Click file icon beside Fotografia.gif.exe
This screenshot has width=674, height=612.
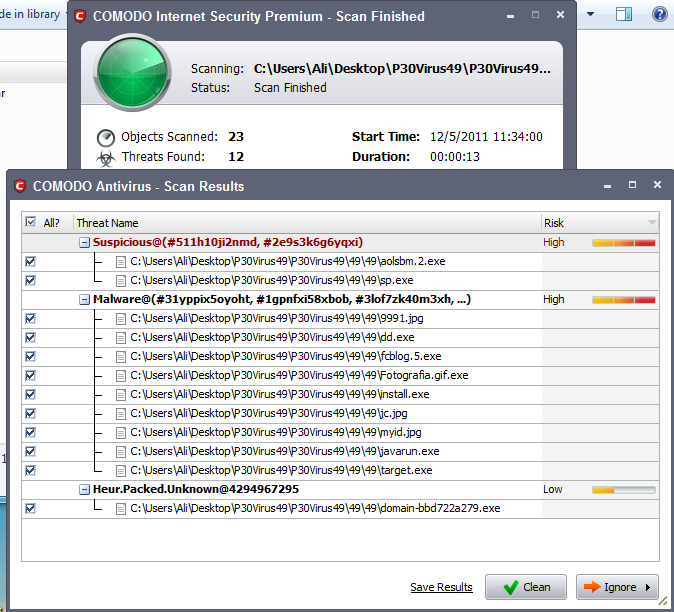pos(121,376)
